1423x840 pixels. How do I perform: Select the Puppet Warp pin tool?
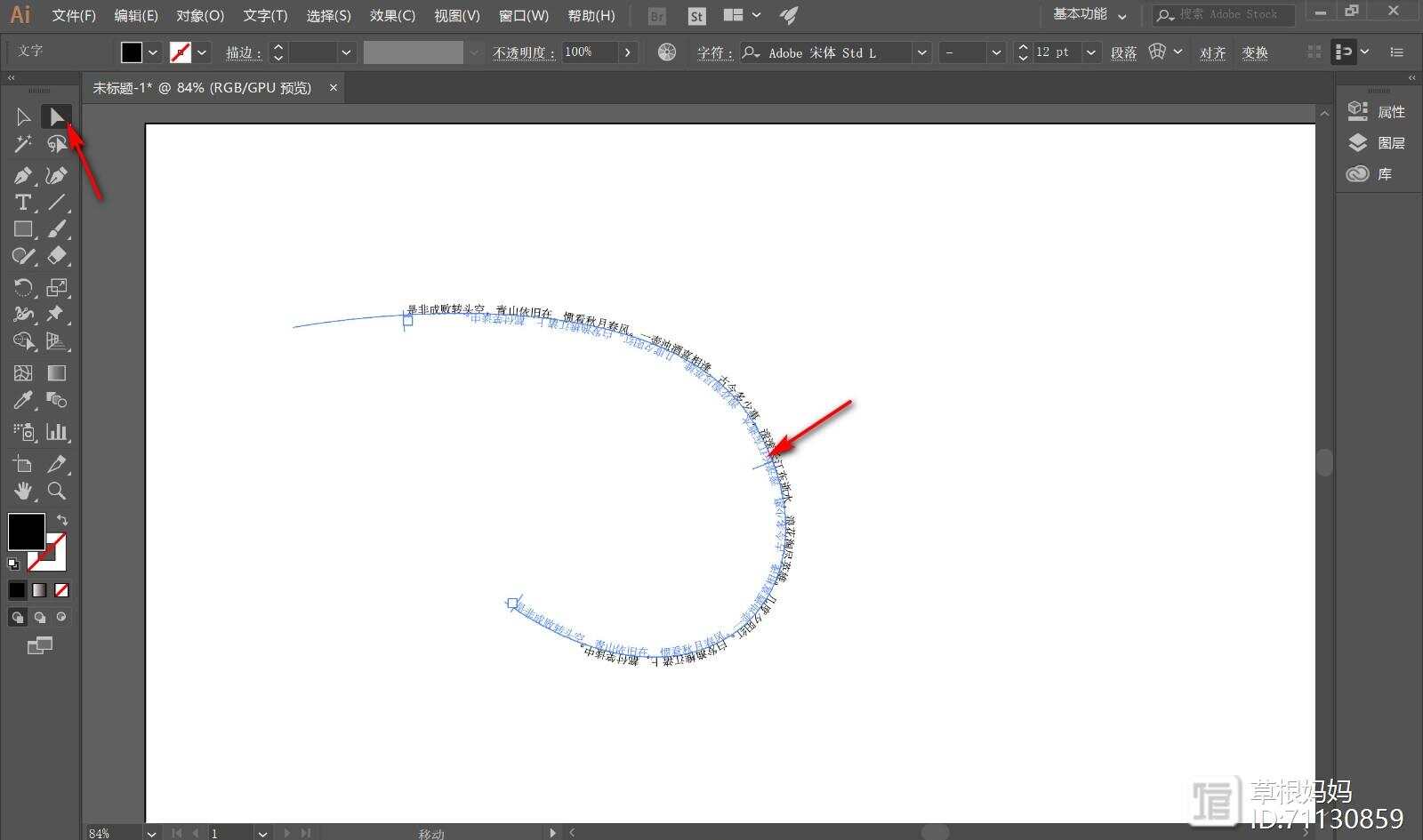coord(56,314)
